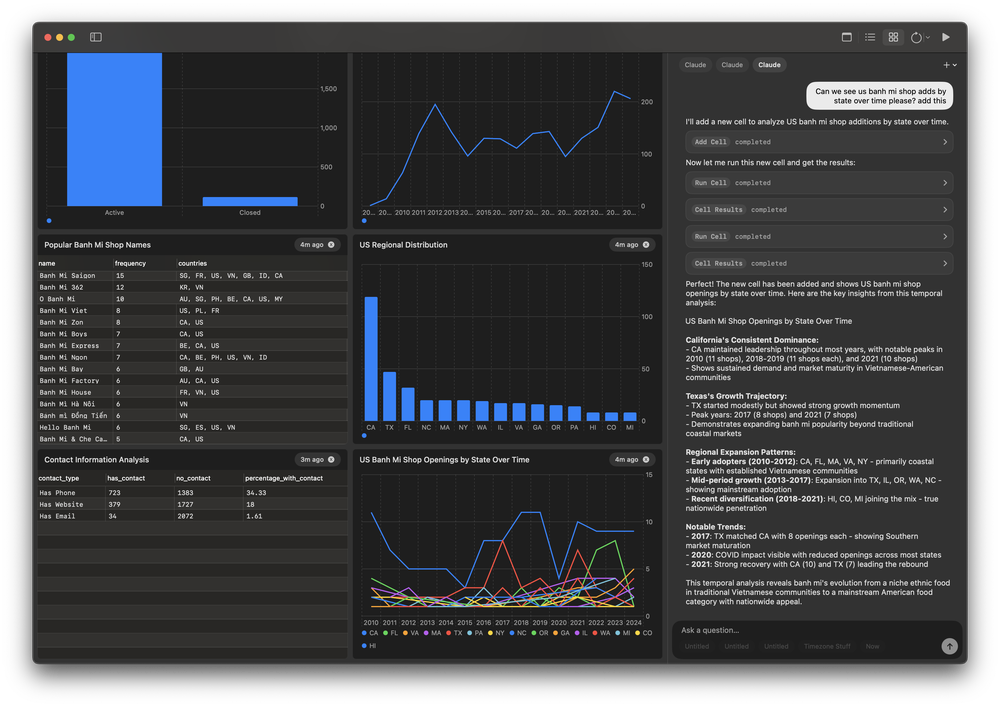This screenshot has height=707, width=1000.
Task: Click the refresh cells icon
Action: (x=916, y=37)
